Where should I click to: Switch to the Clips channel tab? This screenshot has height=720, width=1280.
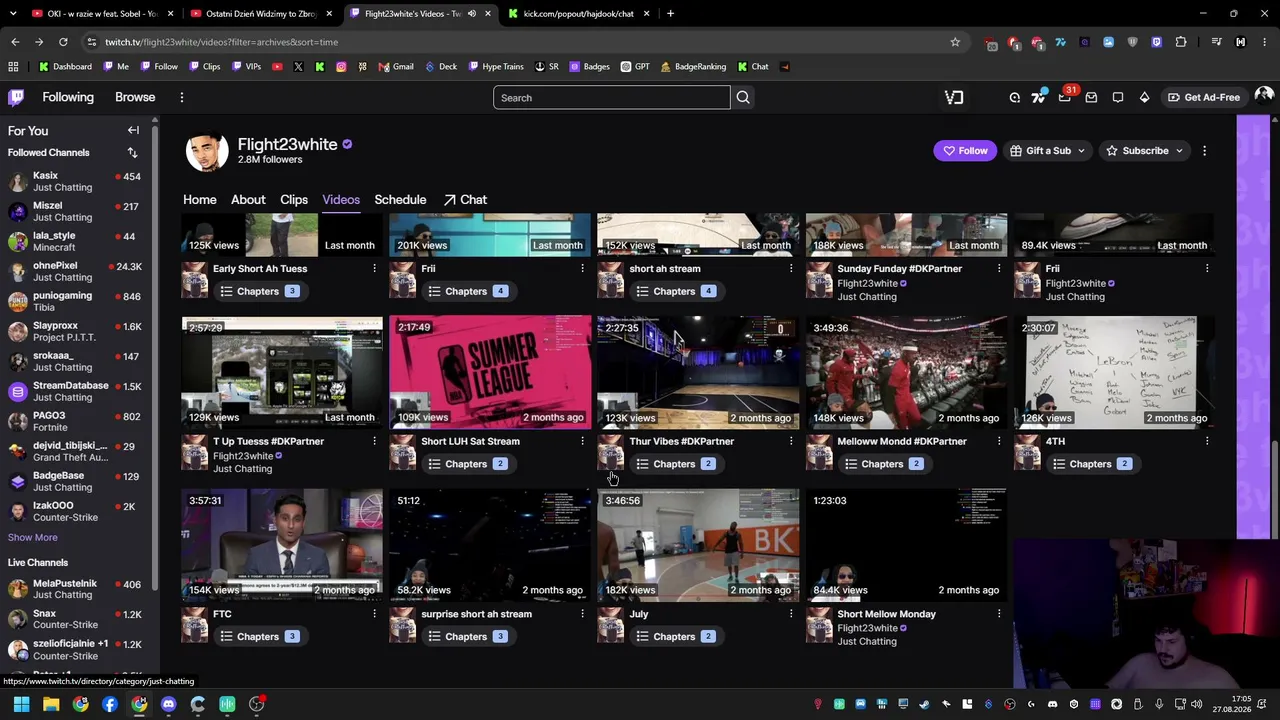click(294, 200)
